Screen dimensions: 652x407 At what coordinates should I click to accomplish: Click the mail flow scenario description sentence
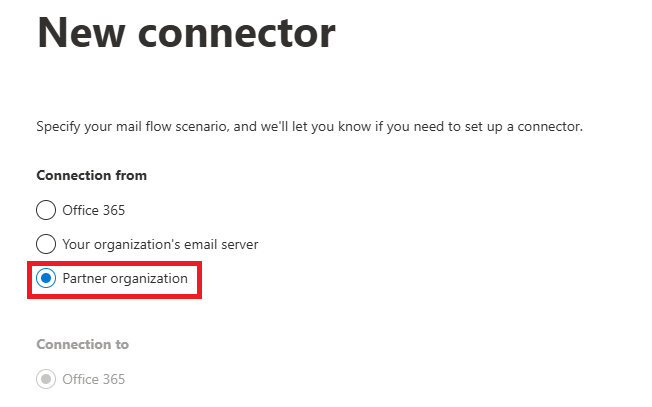click(x=309, y=127)
